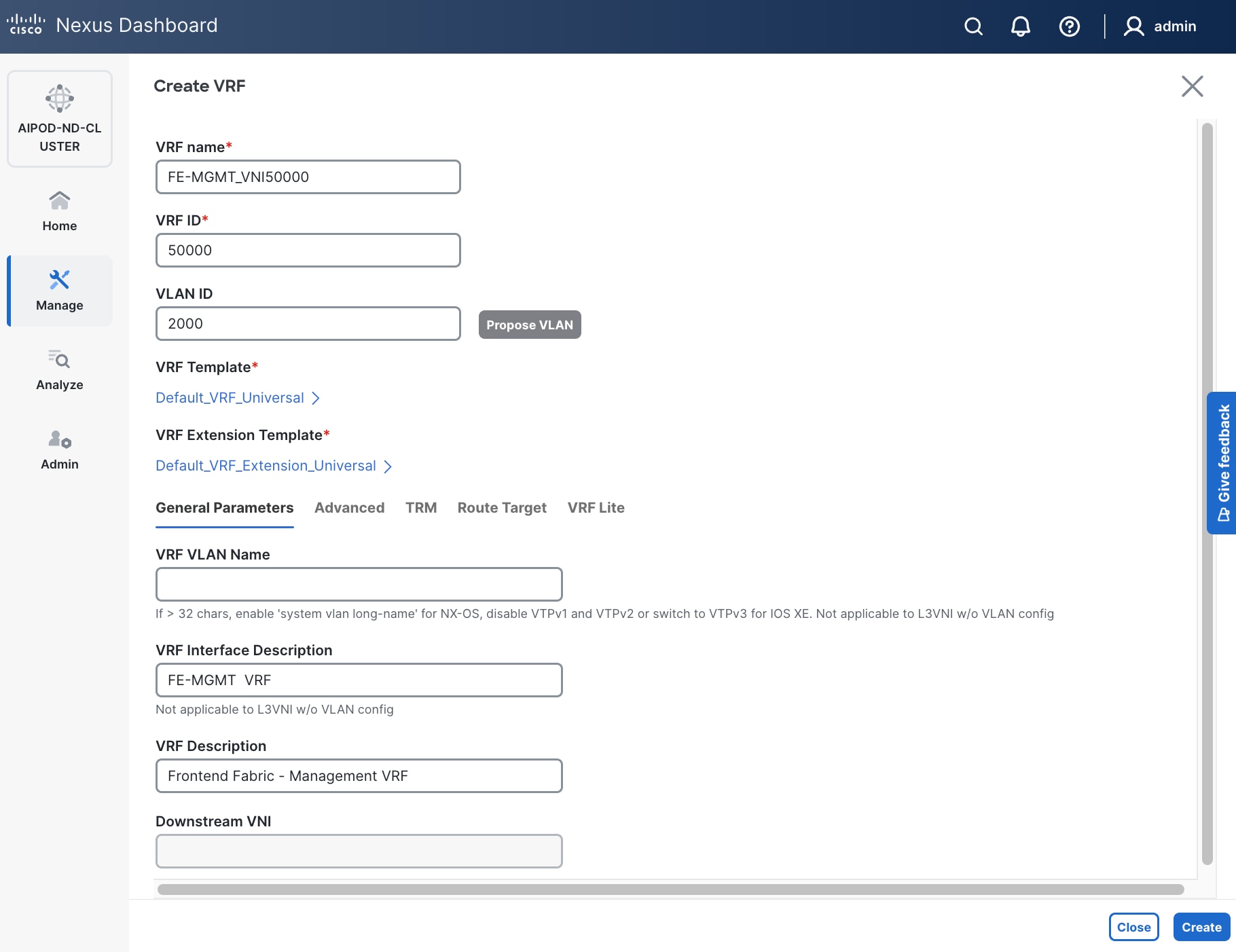This screenshot has width=1236, height=952.
Task: Click the Propose VLAN button
Action: click(x=529, y=325)
